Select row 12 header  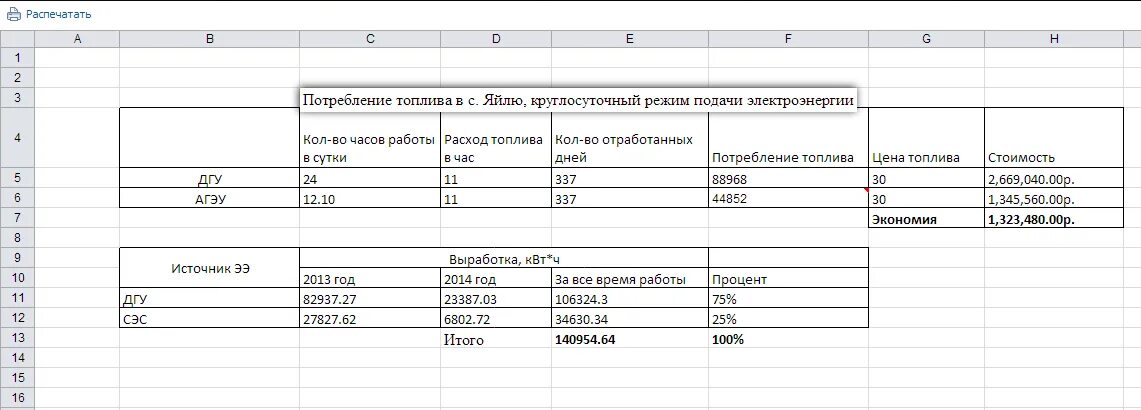17,318
